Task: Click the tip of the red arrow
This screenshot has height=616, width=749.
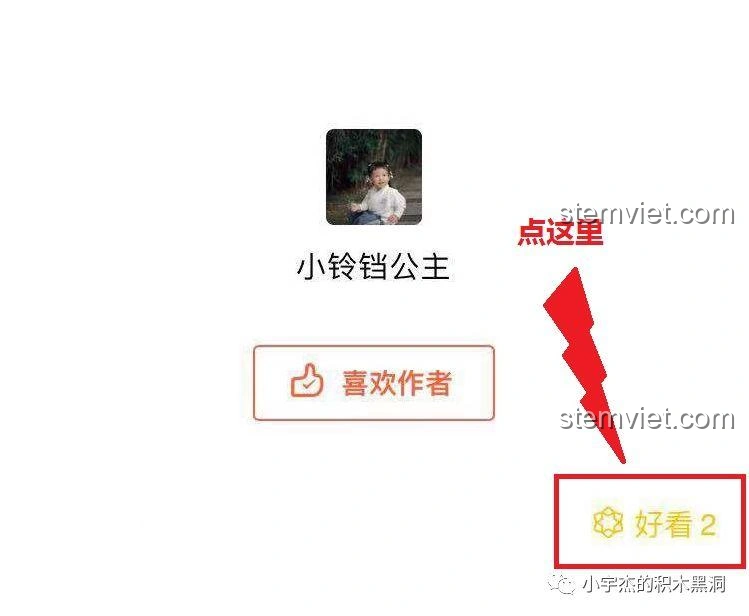Action: coord(622,459)
